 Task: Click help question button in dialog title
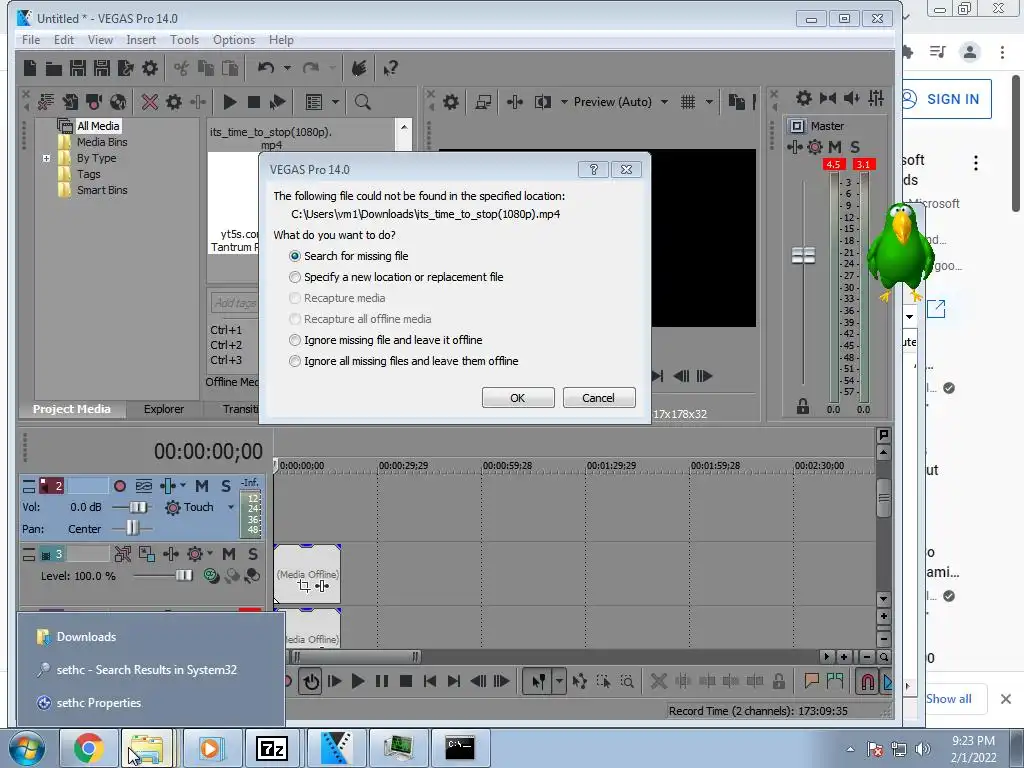(593, 170)
